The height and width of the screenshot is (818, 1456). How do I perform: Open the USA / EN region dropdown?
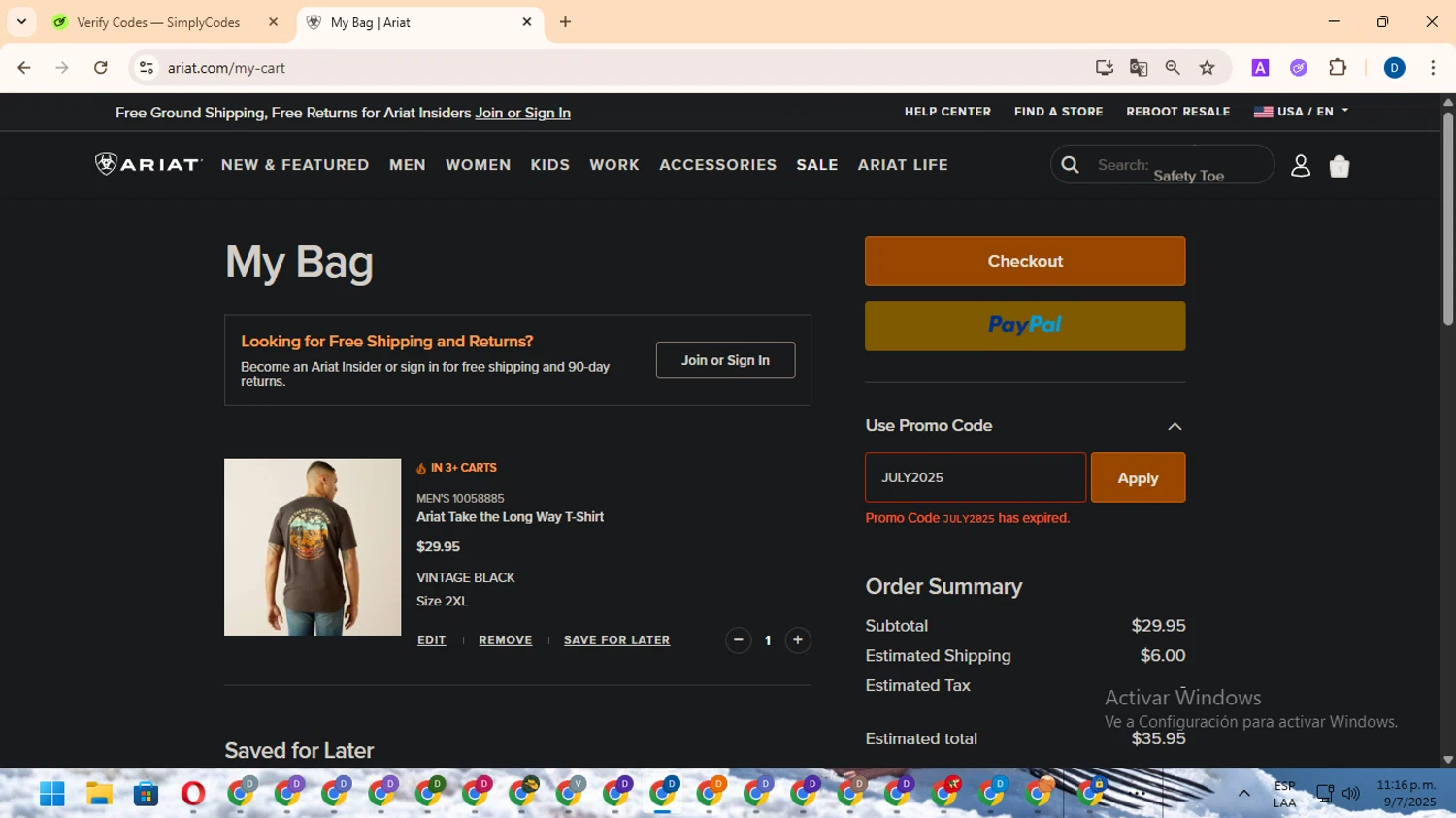click(x=1301, y=112)
